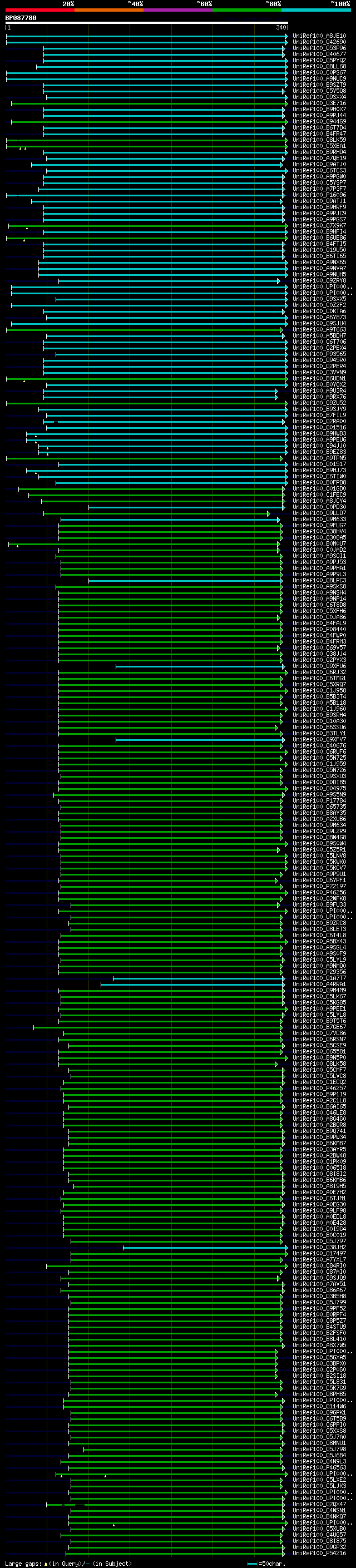Screen dimensions: 356x1568
Task: Select the UniRef100_O17497 label
Action: [319, 1253]
